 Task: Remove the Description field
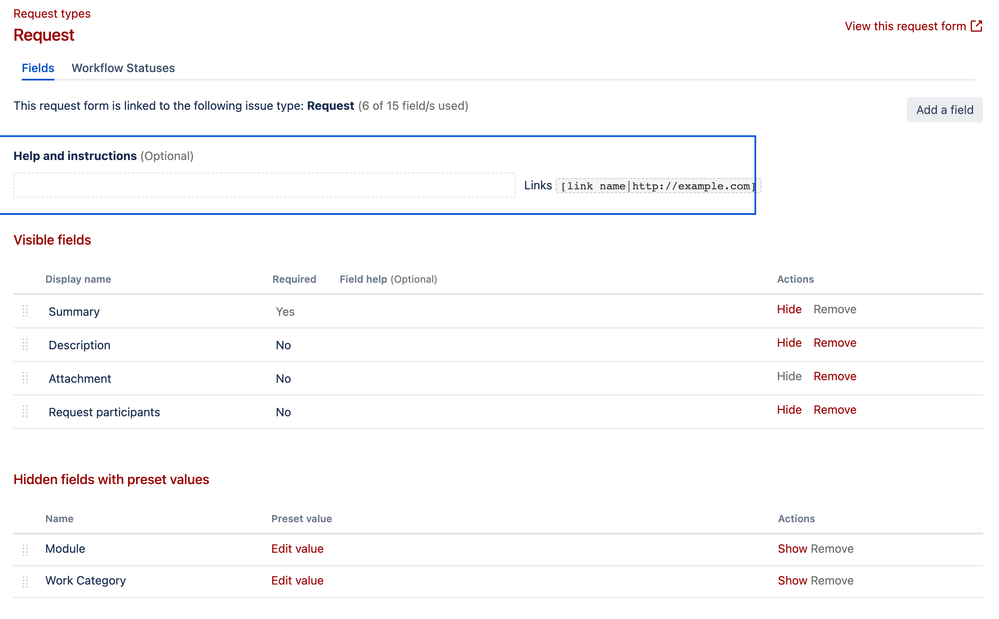click(835, 343)
